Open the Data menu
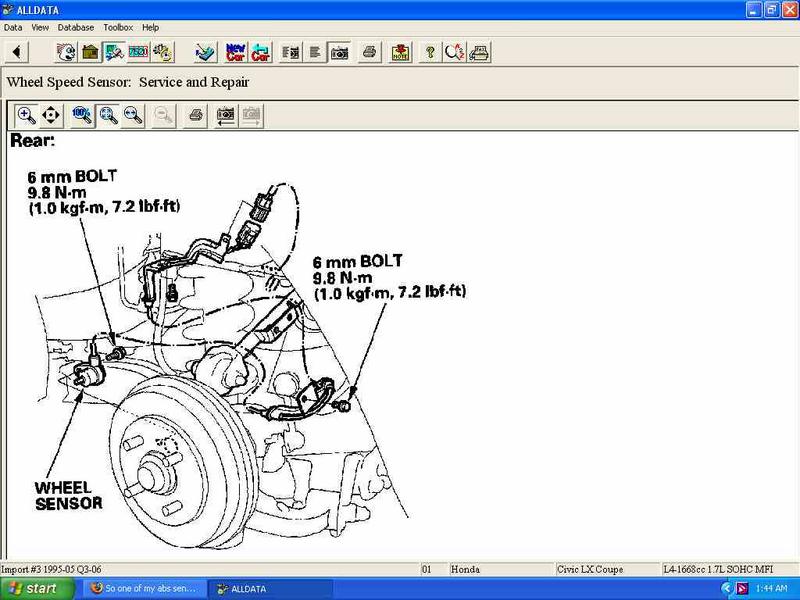 13,27
